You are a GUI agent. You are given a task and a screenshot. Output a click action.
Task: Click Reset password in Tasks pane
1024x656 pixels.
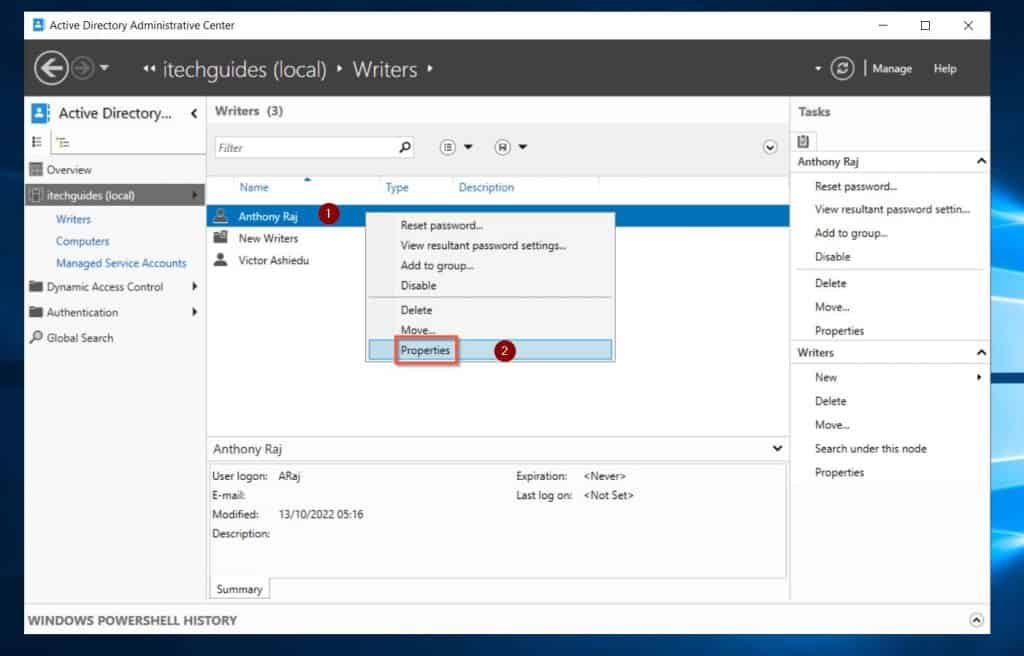(856, 186)
